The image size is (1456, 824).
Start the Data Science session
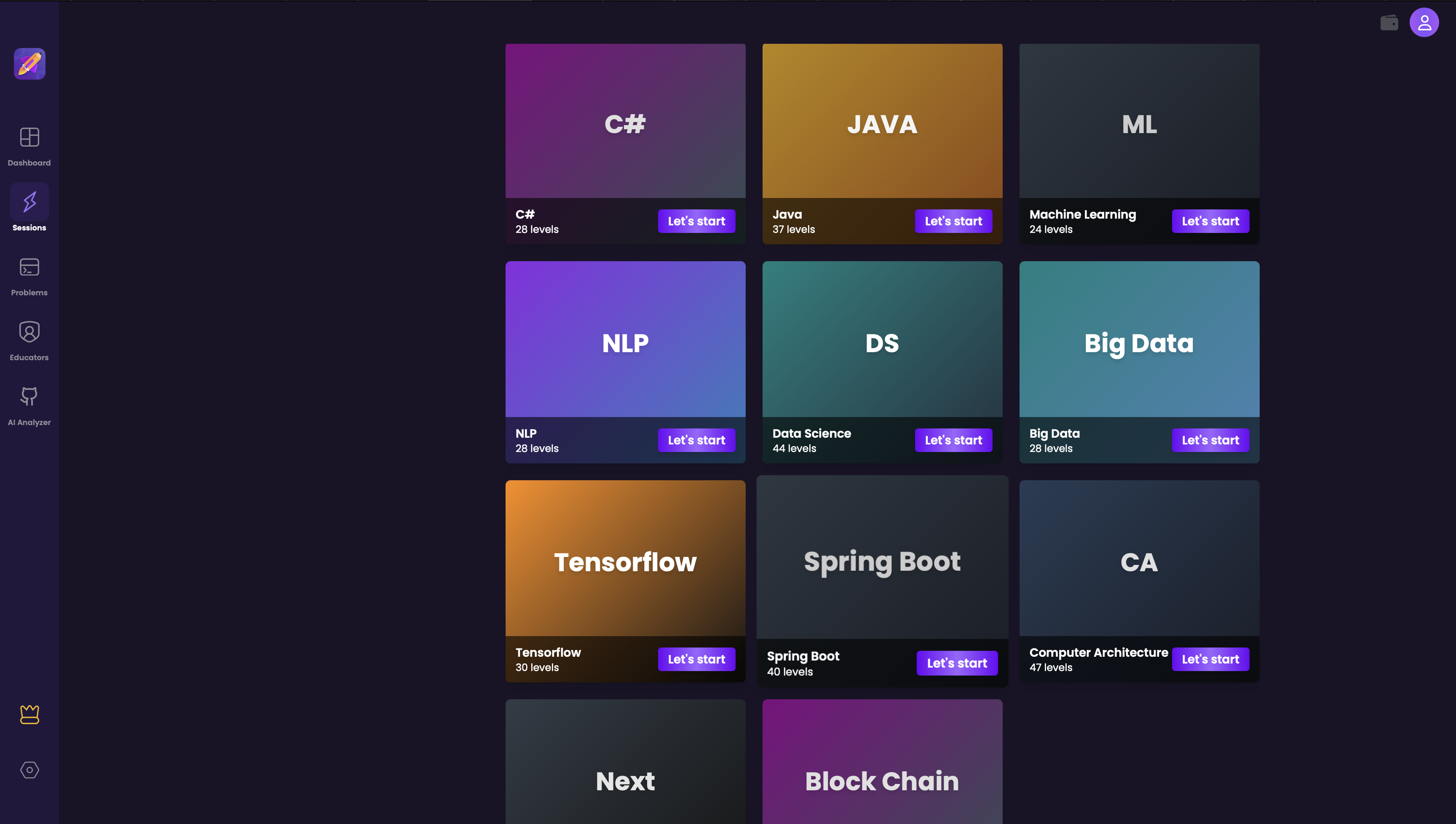point(953,440)
